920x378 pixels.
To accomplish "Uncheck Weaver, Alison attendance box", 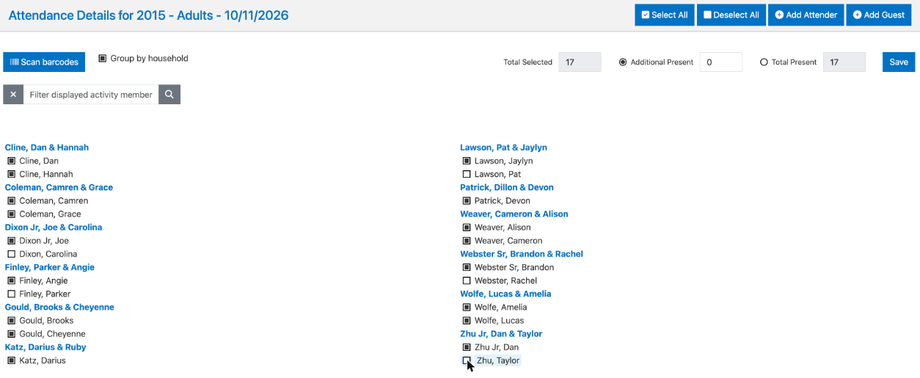I will 466,227.
